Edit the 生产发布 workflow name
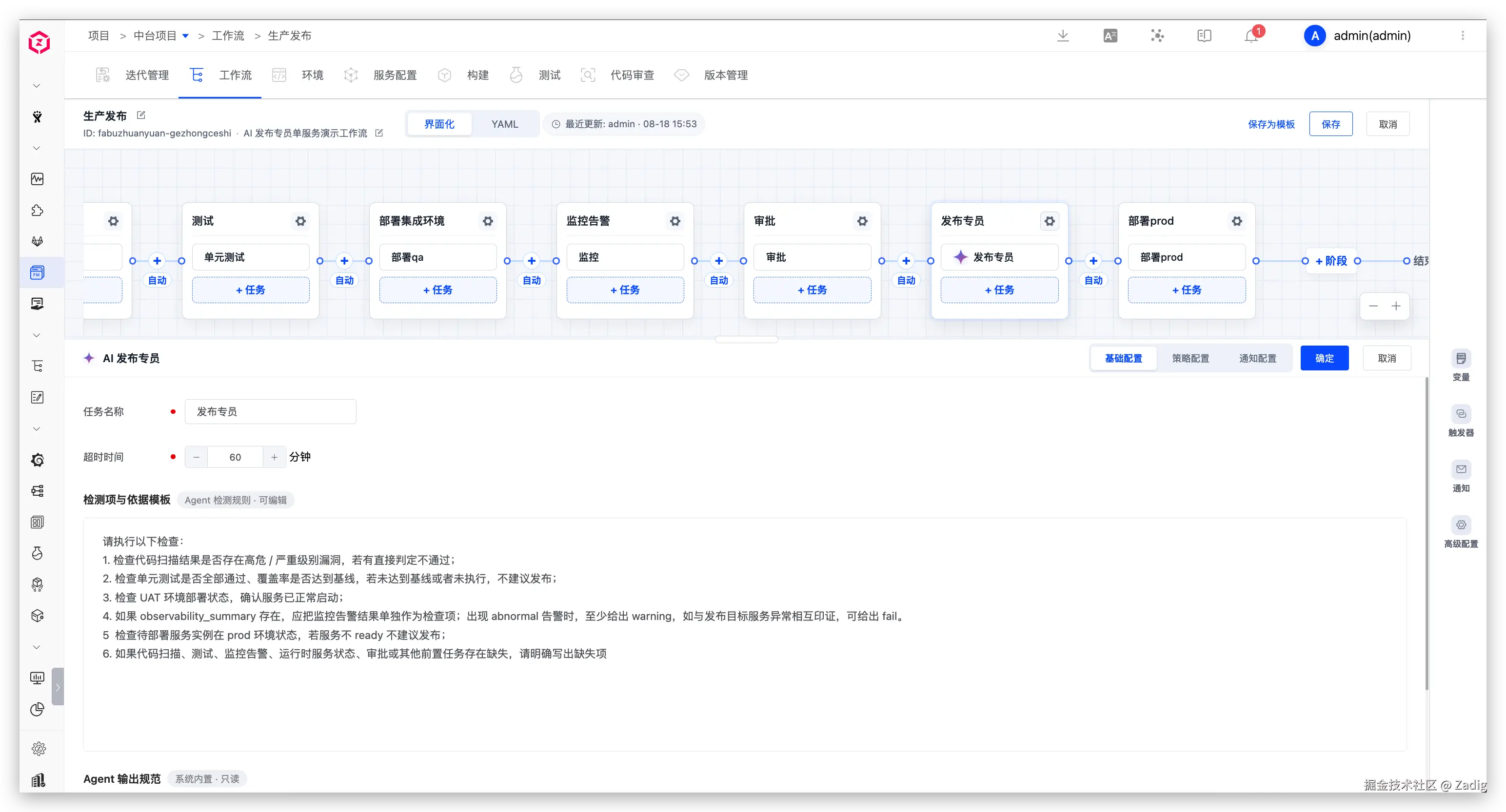1506x812 pixels. [x=141, y=115]
